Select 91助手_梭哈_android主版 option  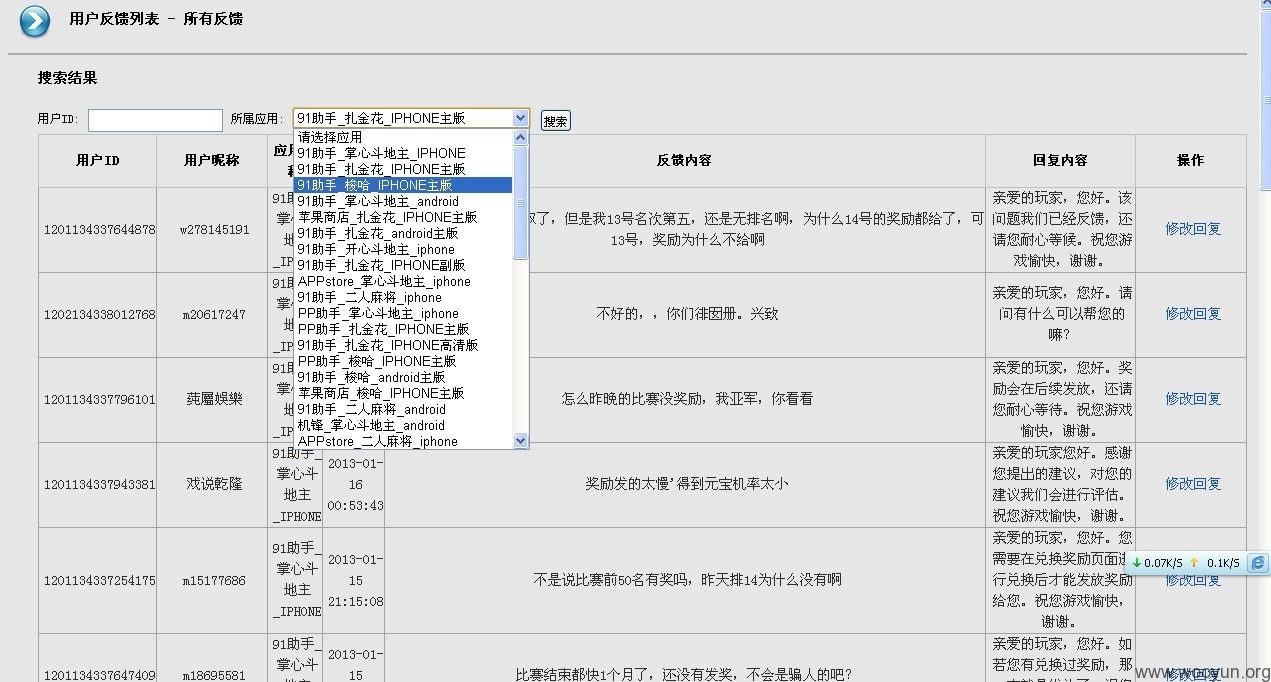point(403,377)
